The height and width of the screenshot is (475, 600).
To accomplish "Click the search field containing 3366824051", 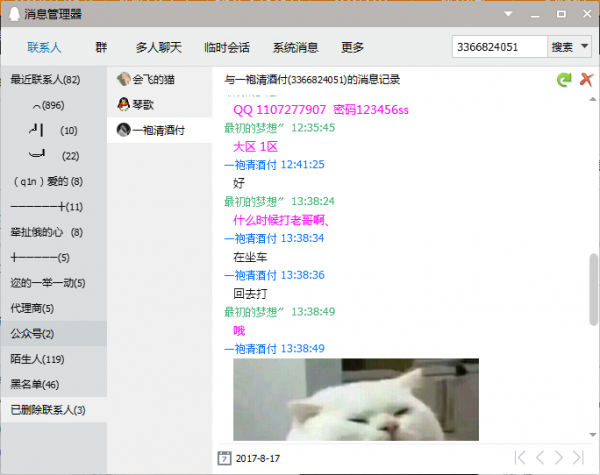I will [x=499, y=47].
